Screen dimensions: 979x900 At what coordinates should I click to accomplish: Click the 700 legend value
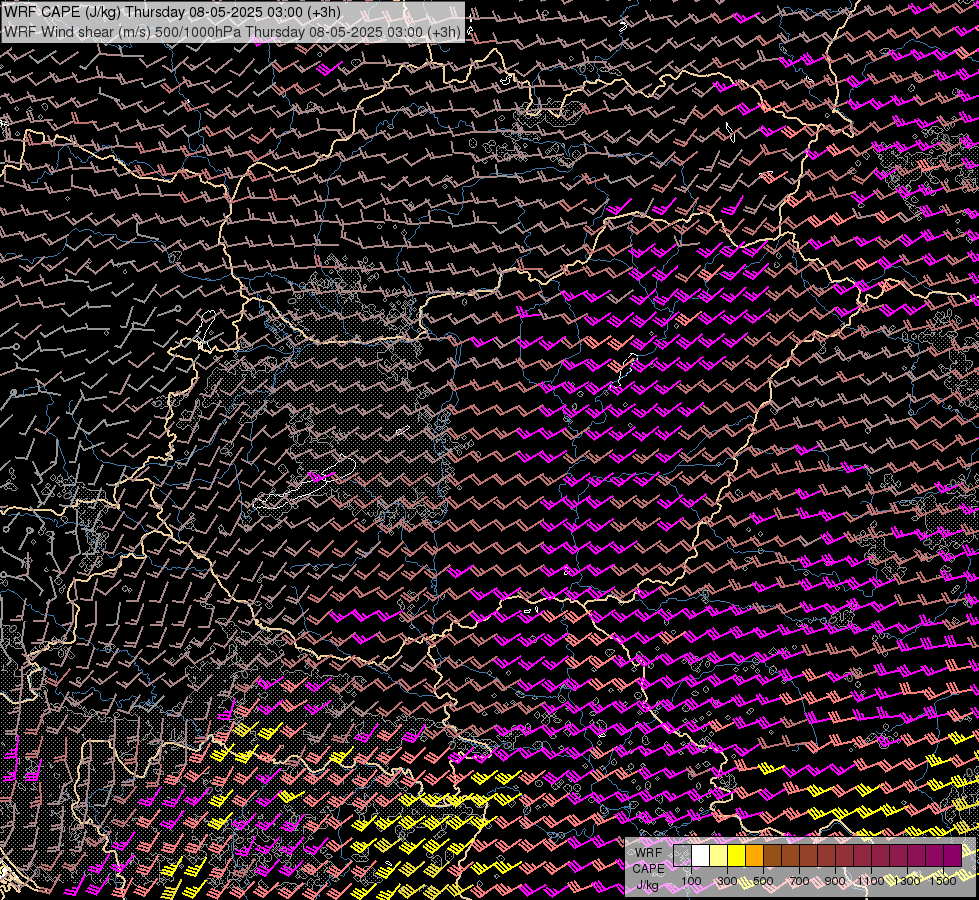coord(799,881)
